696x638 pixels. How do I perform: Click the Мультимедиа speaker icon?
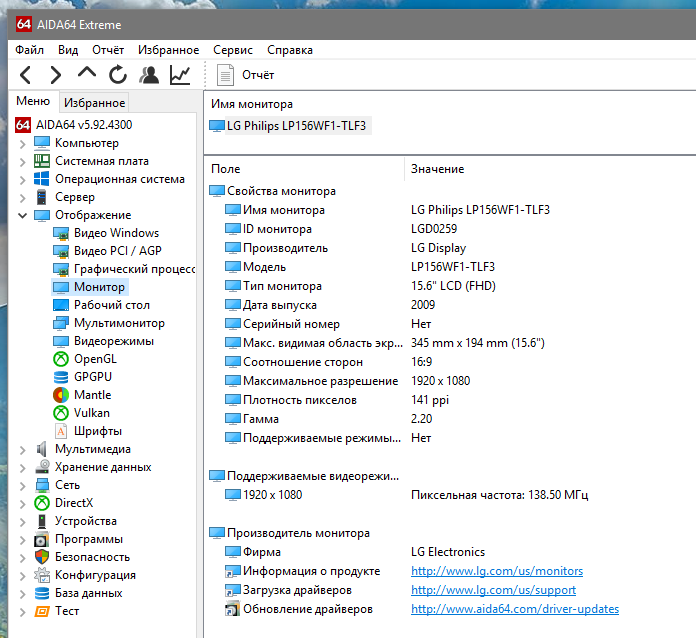[42, 449]
